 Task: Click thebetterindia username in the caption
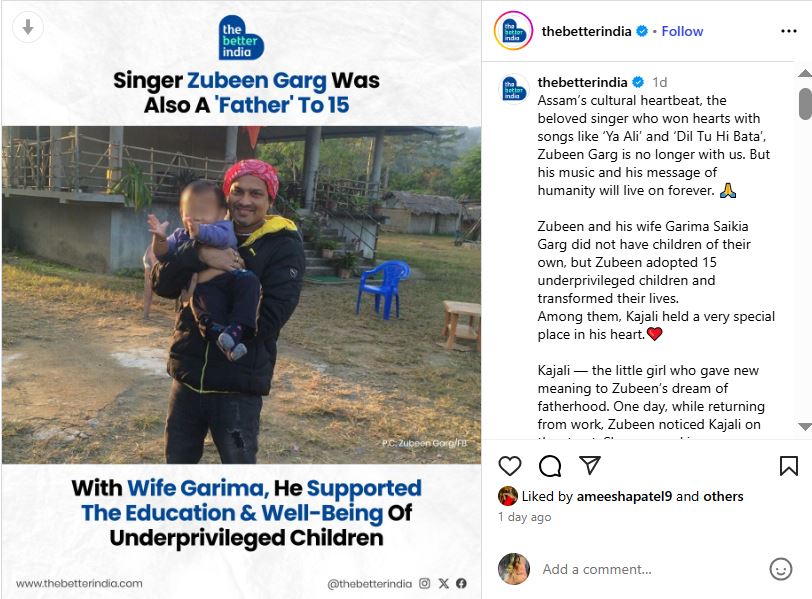[x=582, y=82]
